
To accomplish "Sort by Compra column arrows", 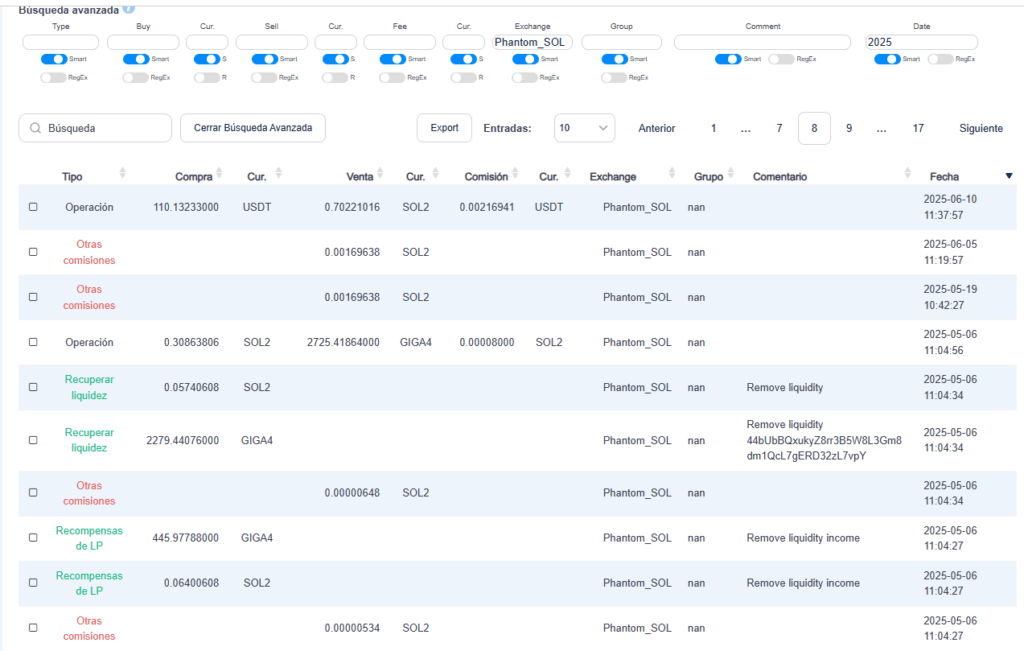I will pos(219,173).
